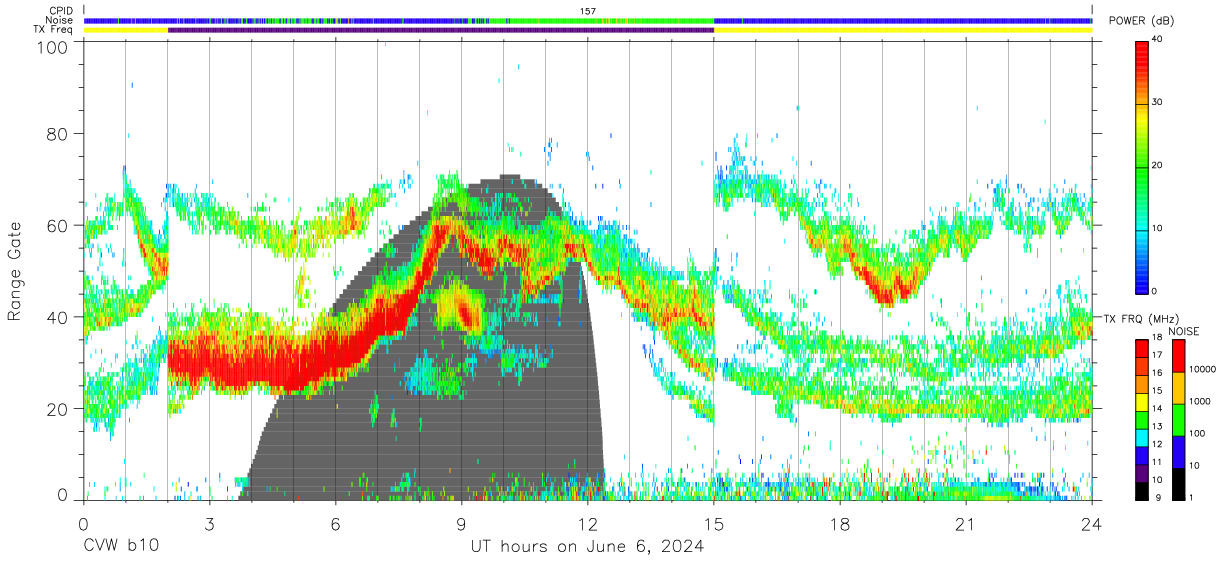Click the TX FRQ color scale bar

1142,419
